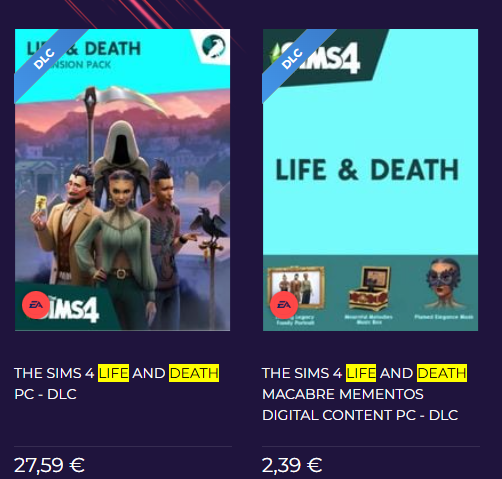Click the 2,39 € price

tap(292, 465)
